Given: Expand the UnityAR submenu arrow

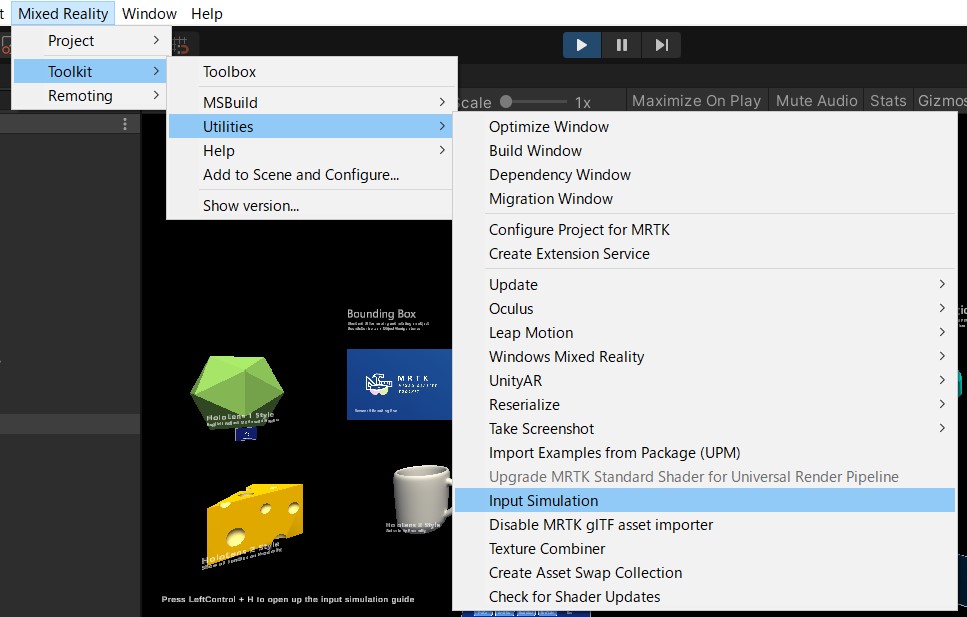Looking at the screenshot, I should click(x=942, y=380).
